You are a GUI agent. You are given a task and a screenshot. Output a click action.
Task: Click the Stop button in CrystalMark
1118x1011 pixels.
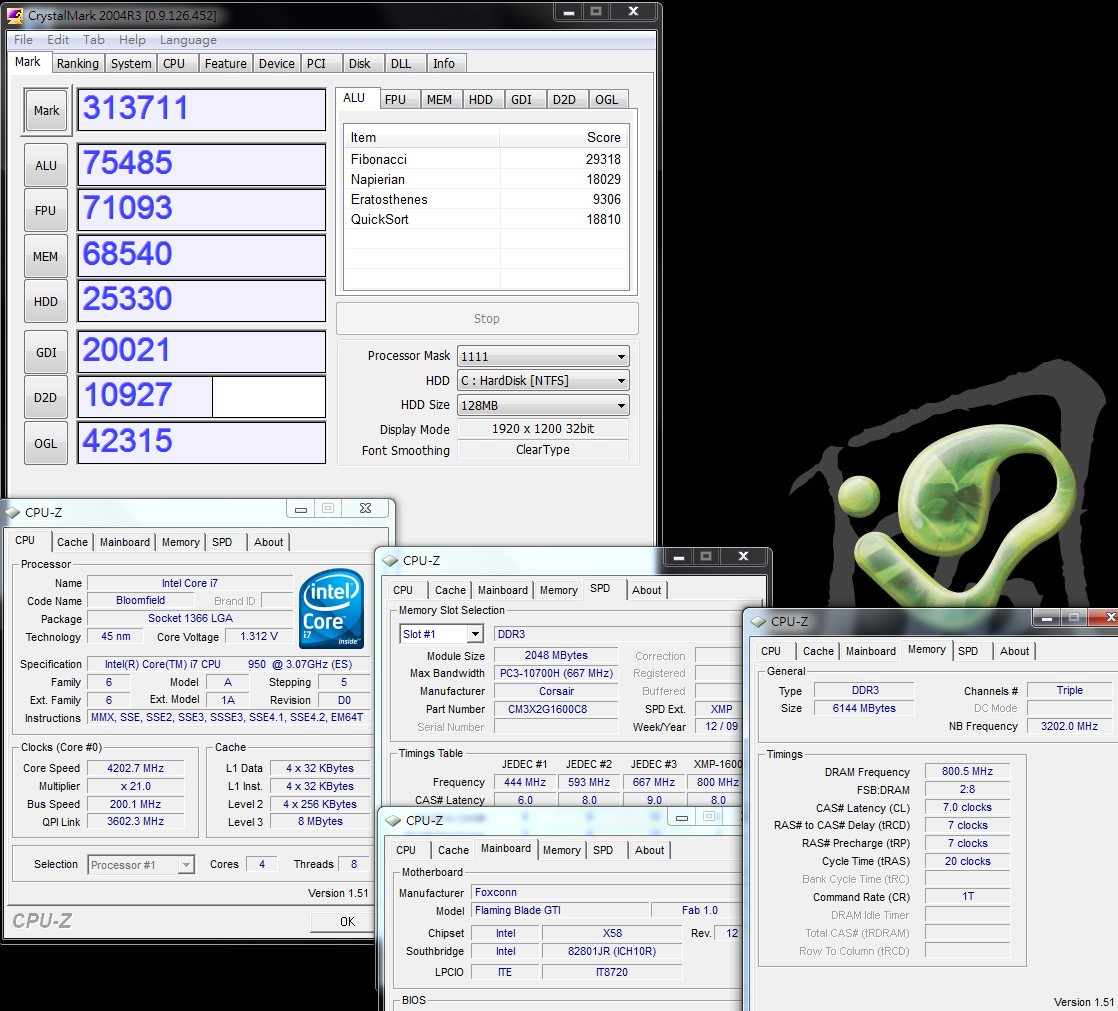point(487,319)
